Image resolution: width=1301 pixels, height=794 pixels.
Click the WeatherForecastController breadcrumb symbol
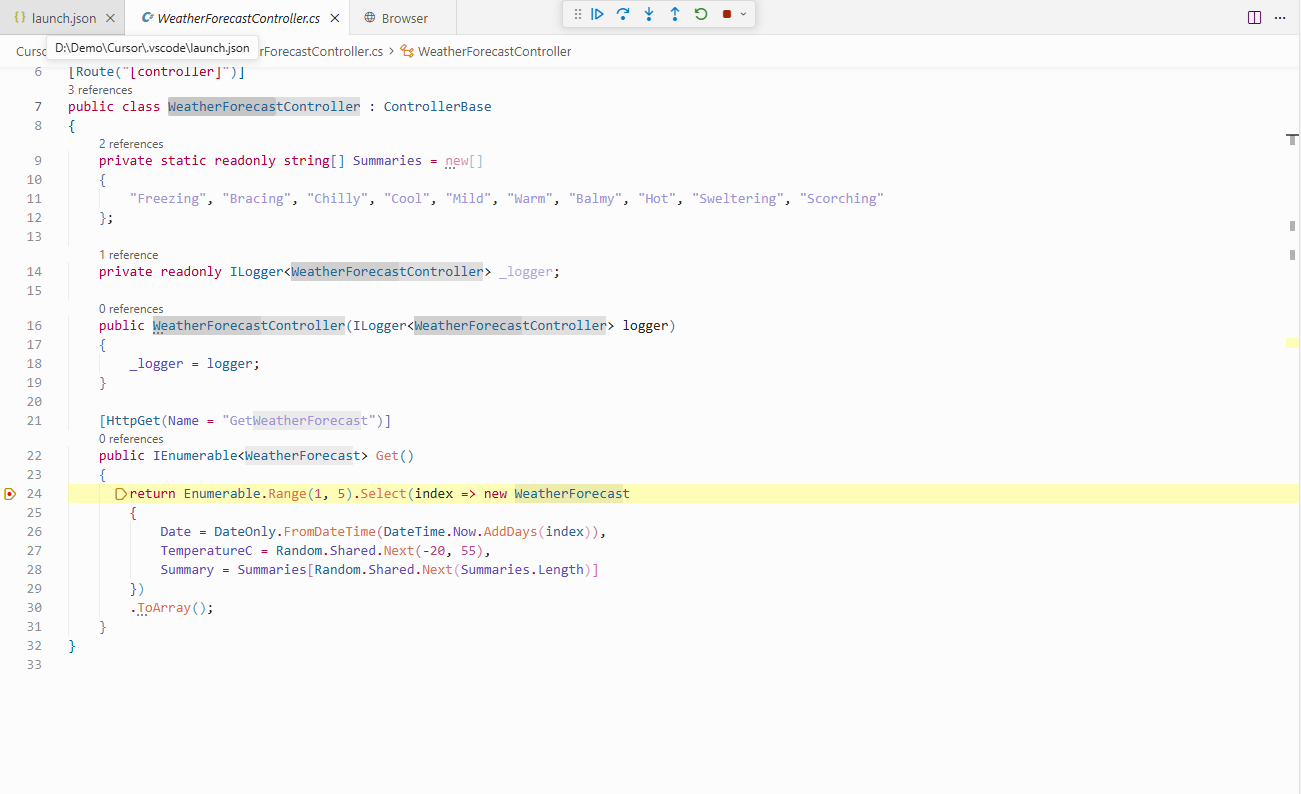pos(486,51)
